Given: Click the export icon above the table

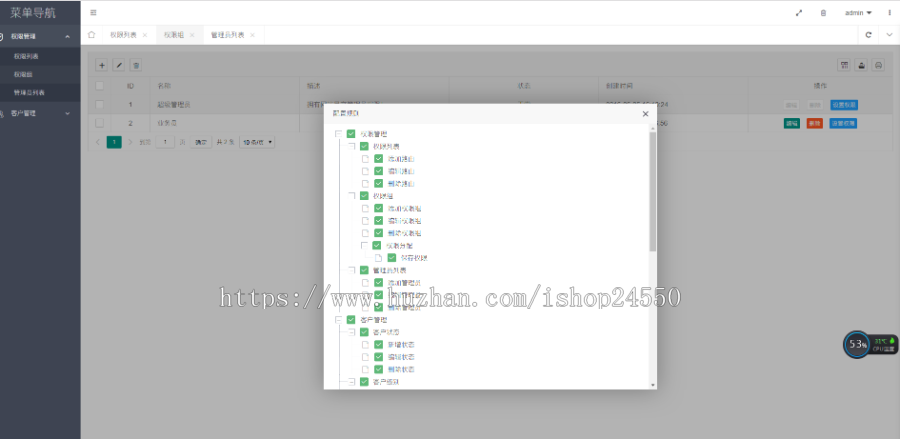Looking at the screenshot, I should 861,65.
